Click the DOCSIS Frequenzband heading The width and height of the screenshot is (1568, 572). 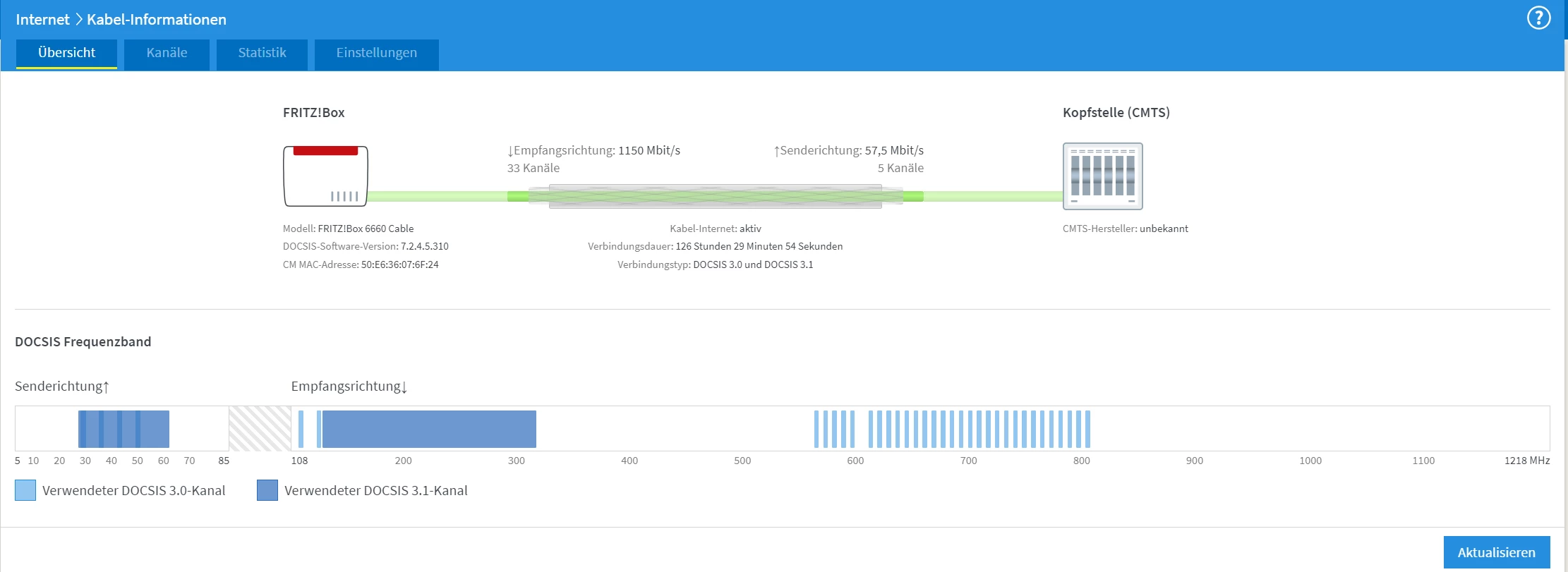pyautogui.click(x=83, y=342)
